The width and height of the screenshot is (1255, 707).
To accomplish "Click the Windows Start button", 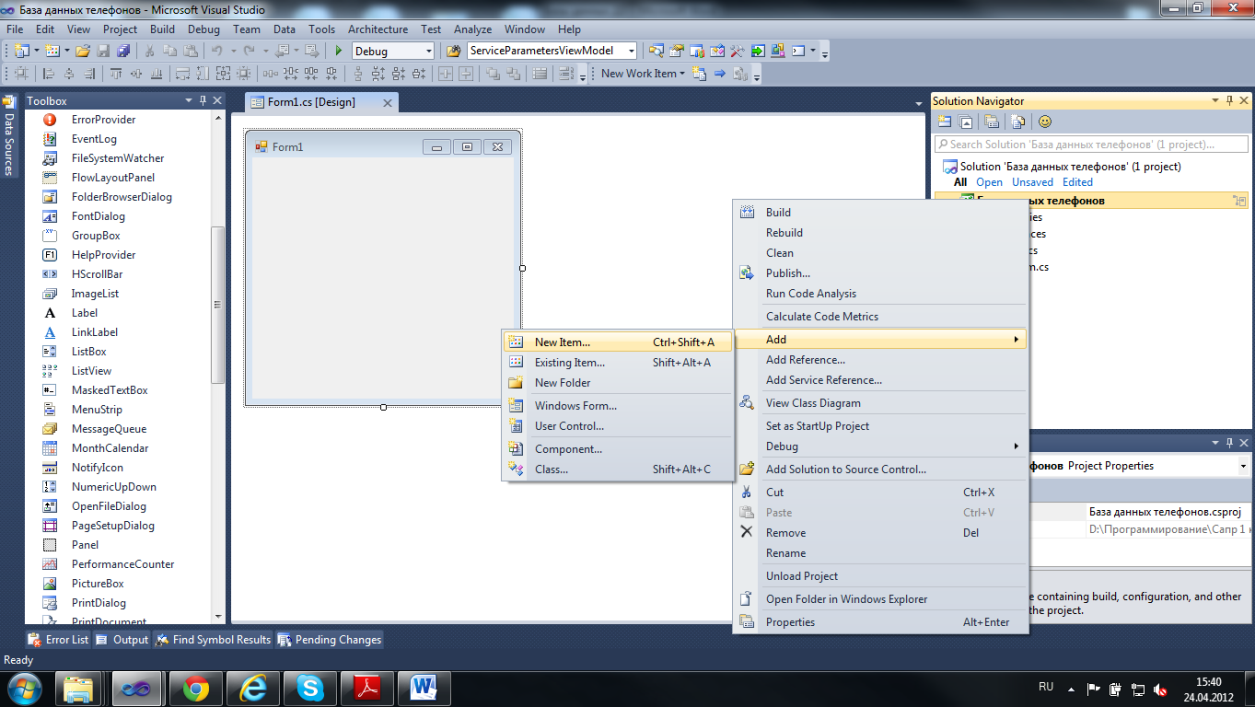I will tap(24, 688).
